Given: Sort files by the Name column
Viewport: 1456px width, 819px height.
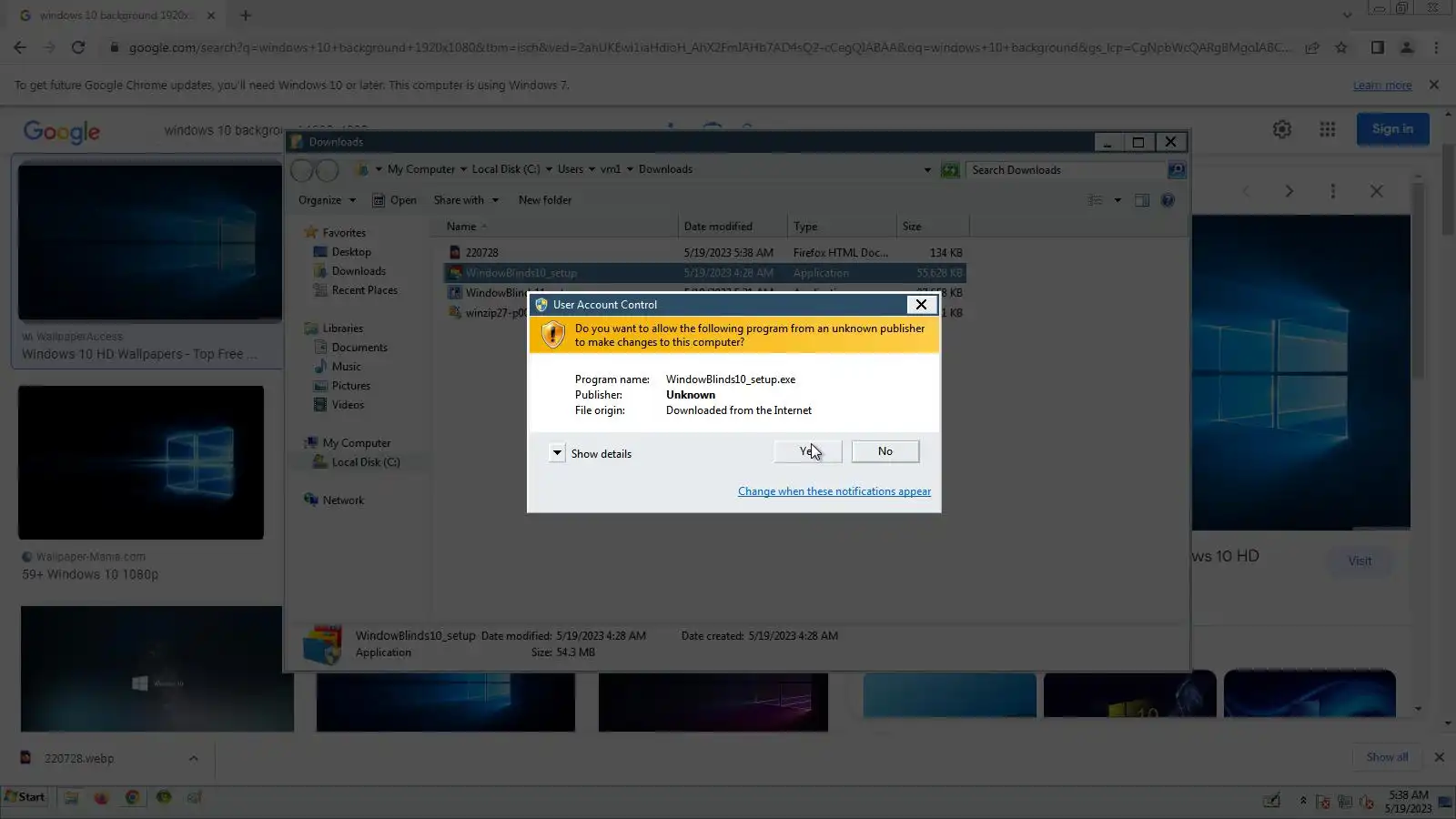Looking at the screenshot, I should coord(555,227).
